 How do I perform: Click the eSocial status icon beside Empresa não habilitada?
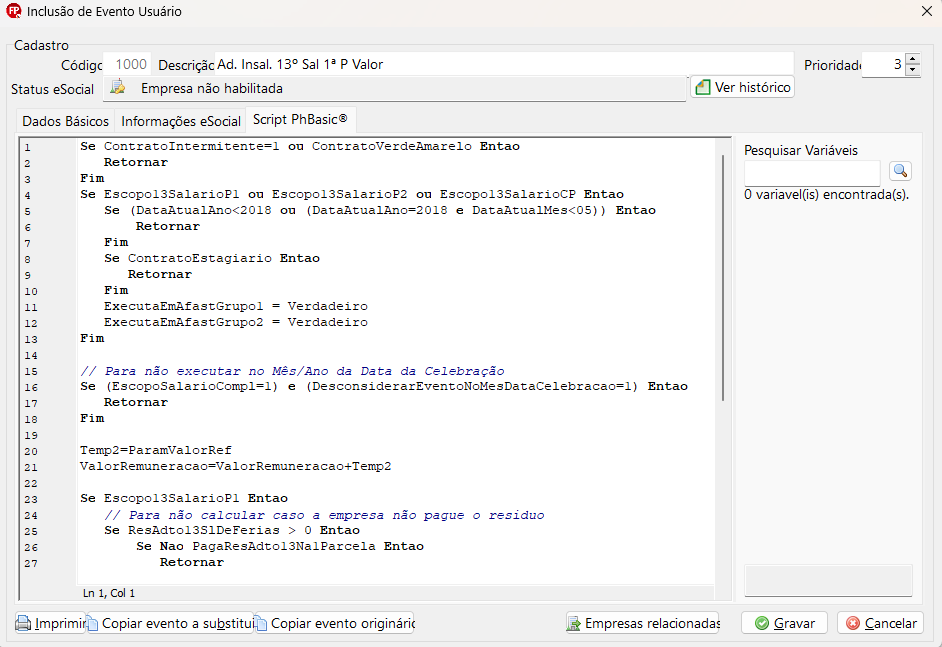click(x=118, y=88)
